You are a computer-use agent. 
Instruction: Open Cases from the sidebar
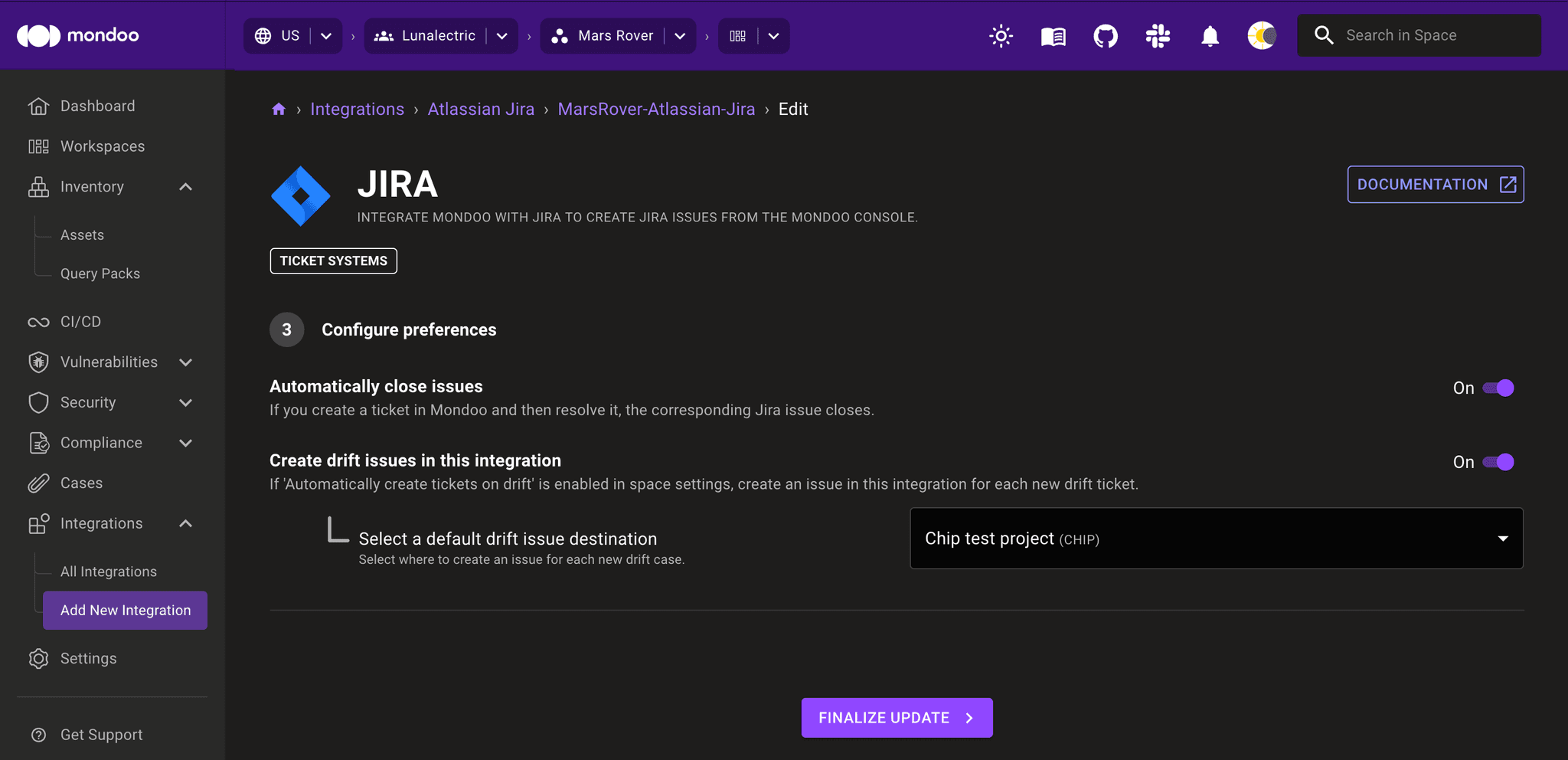(x=81, y=483)
